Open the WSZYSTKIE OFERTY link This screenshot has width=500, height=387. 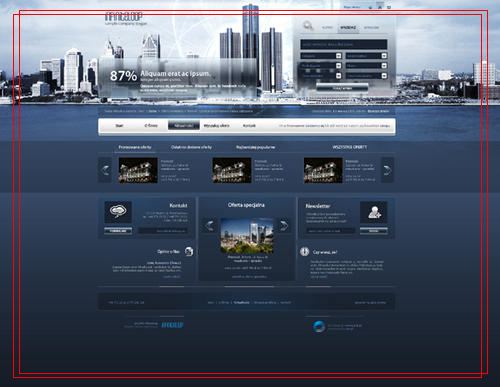coord(350,147)
